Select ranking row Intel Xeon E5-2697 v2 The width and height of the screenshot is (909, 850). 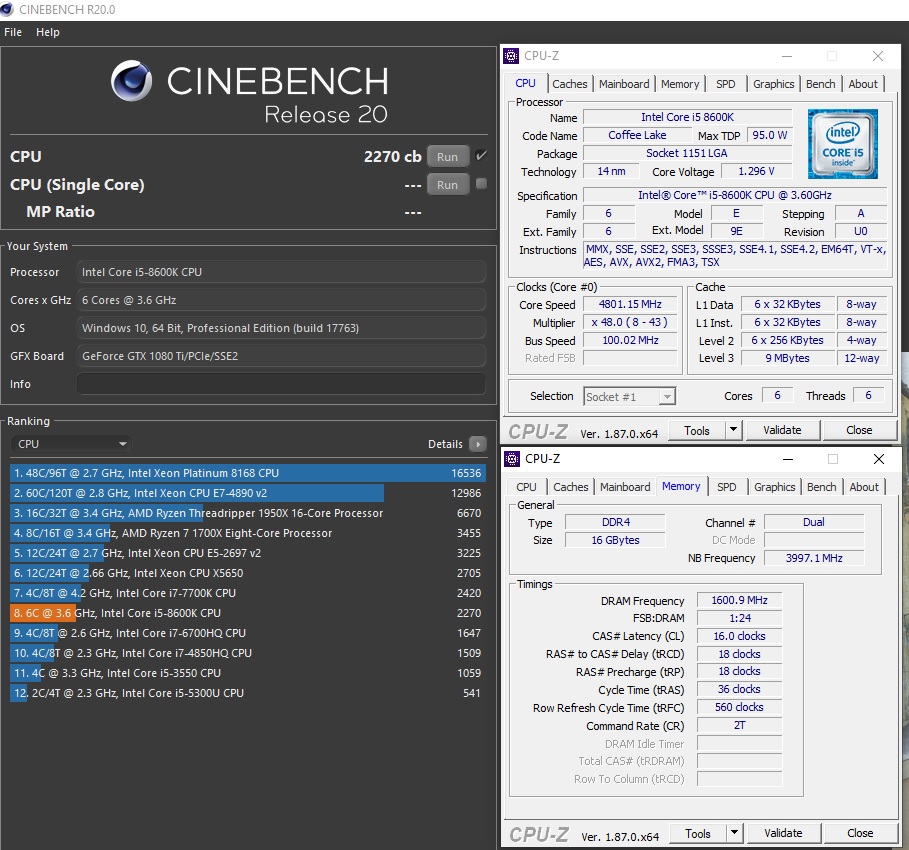pos(248,553)
